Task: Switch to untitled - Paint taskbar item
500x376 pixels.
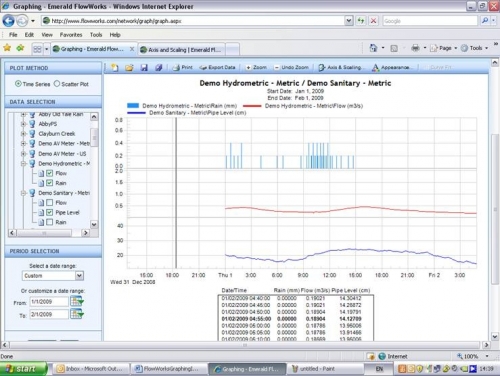Action: point(324,369)
